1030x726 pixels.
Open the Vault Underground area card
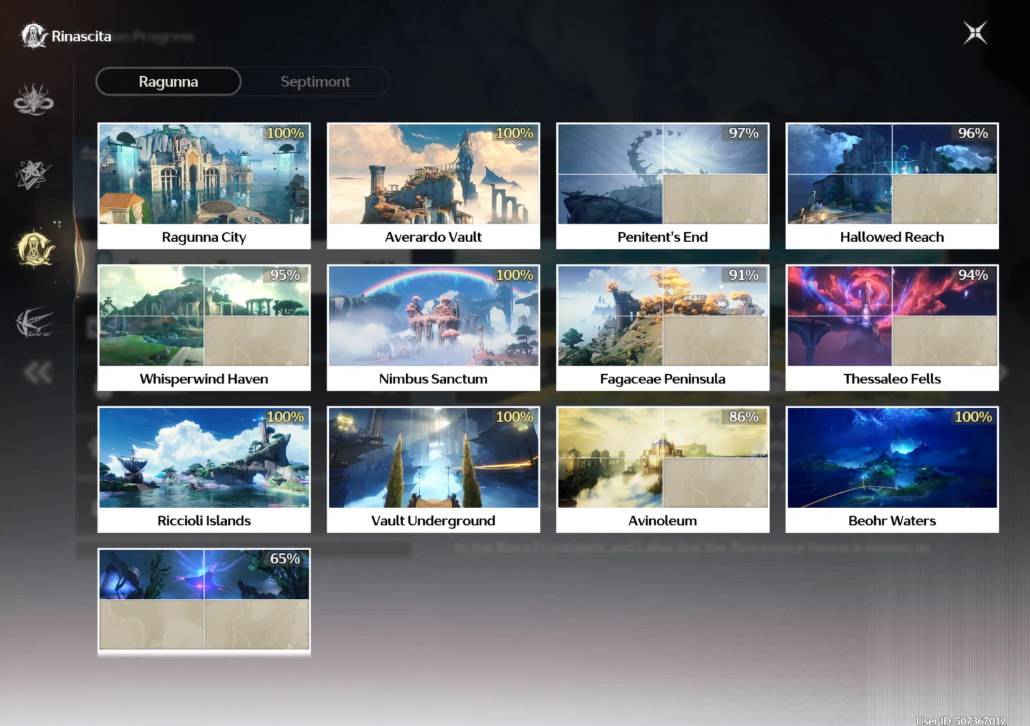pyautogui.click(x=434, y=470)
